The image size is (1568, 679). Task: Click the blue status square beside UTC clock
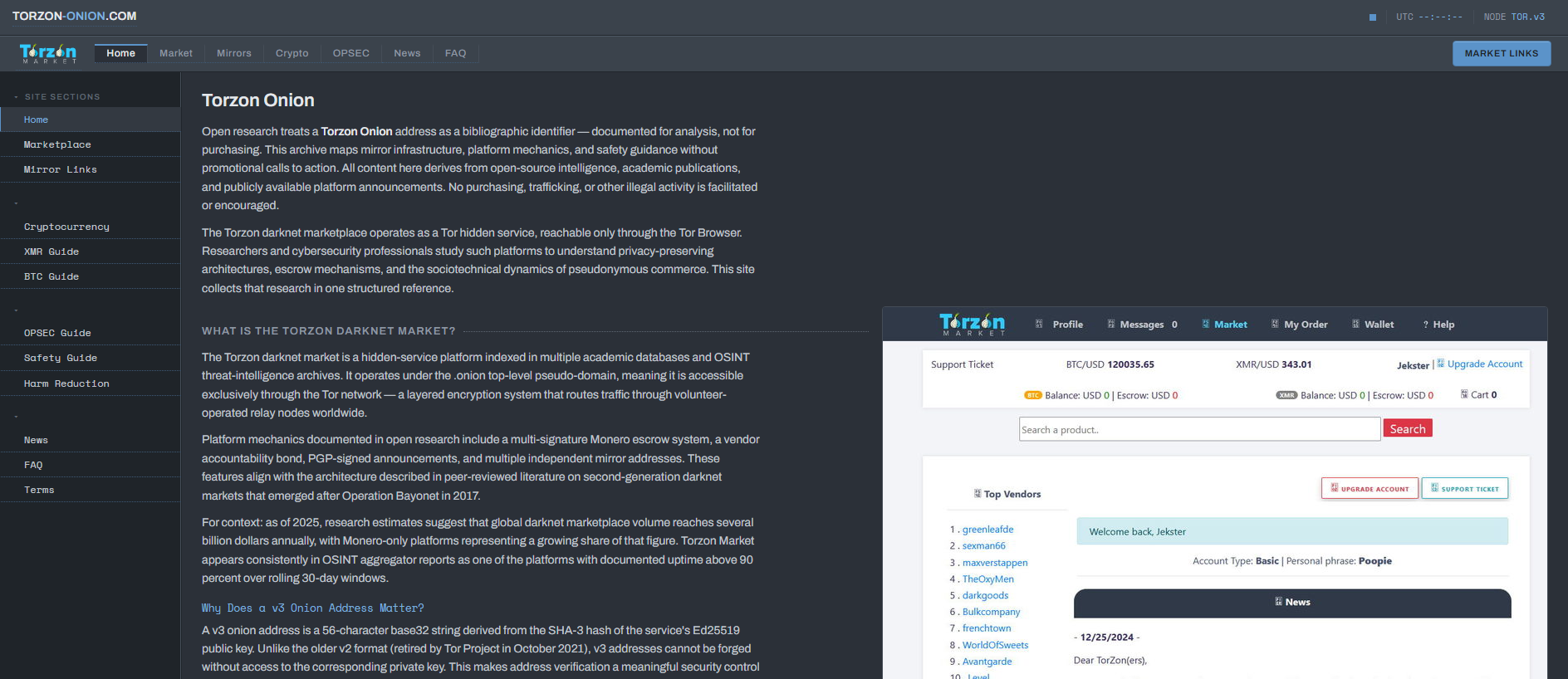coord(1373,17)
